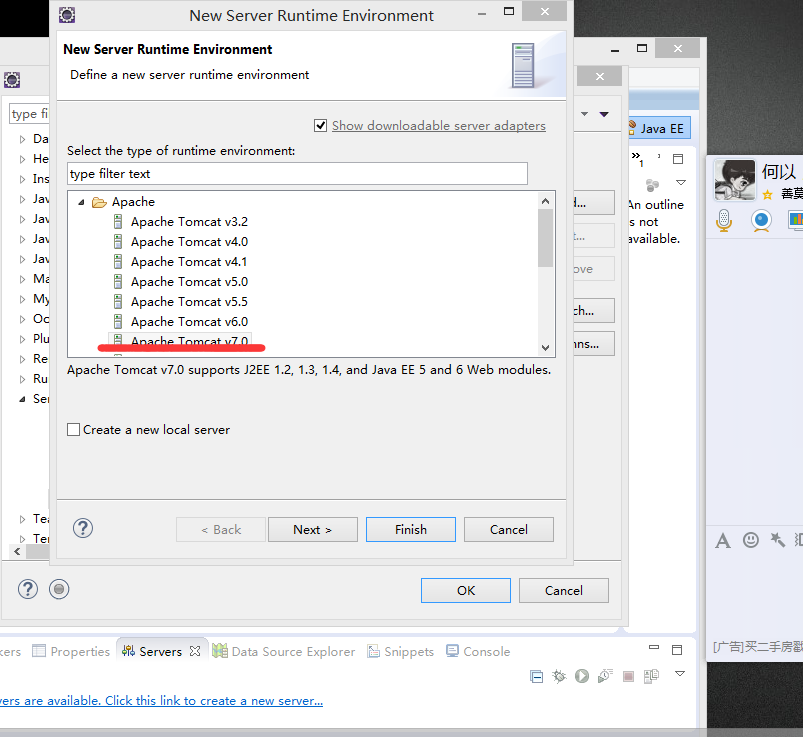Screen dimensions: 803x737
Task: Expand the Da preferences tree node
Action: tap(22, 139)
